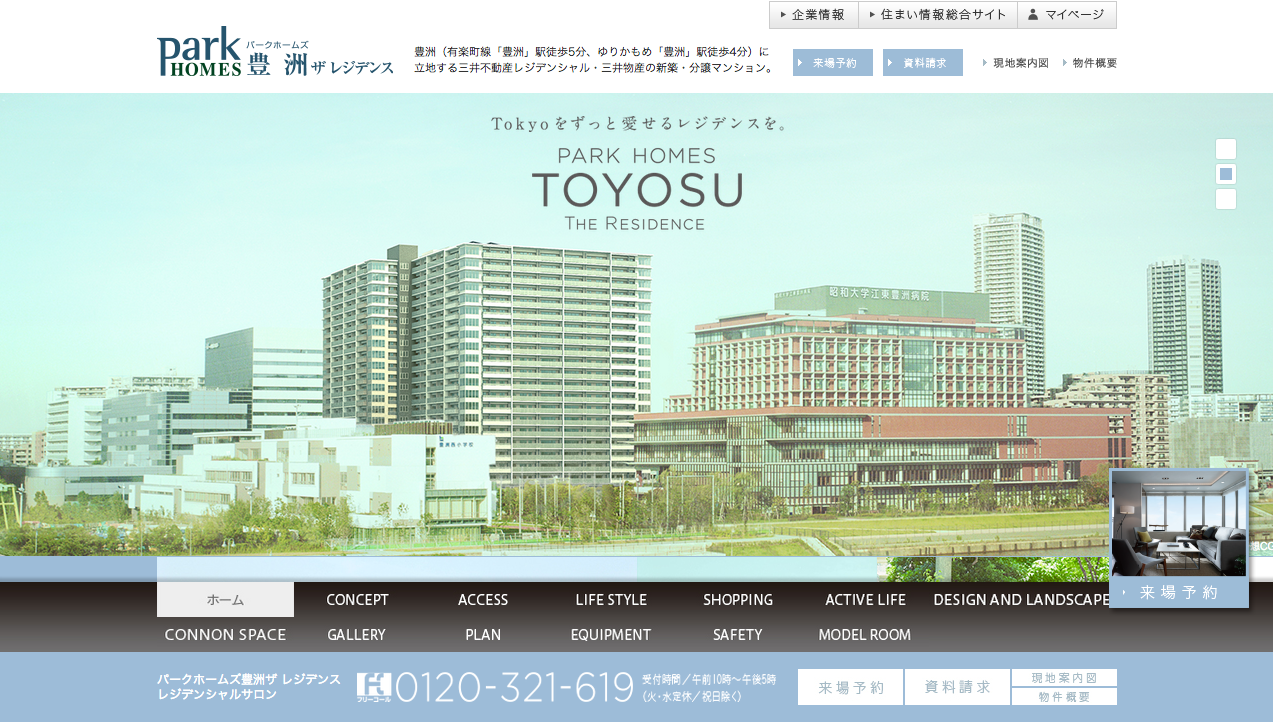Open the 物件概要 link in the header
This screenshot has height=722, width=1273.
click(1091, 63)
